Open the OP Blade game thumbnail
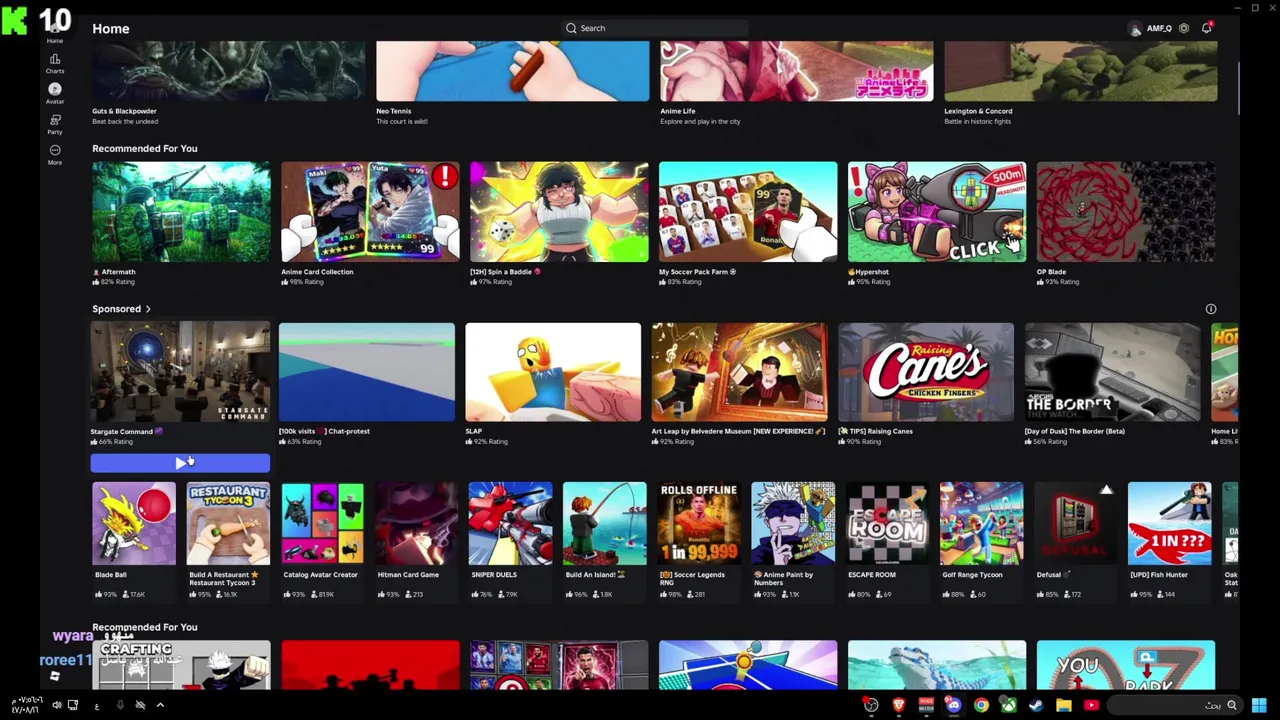 (x=1126, y=212)
